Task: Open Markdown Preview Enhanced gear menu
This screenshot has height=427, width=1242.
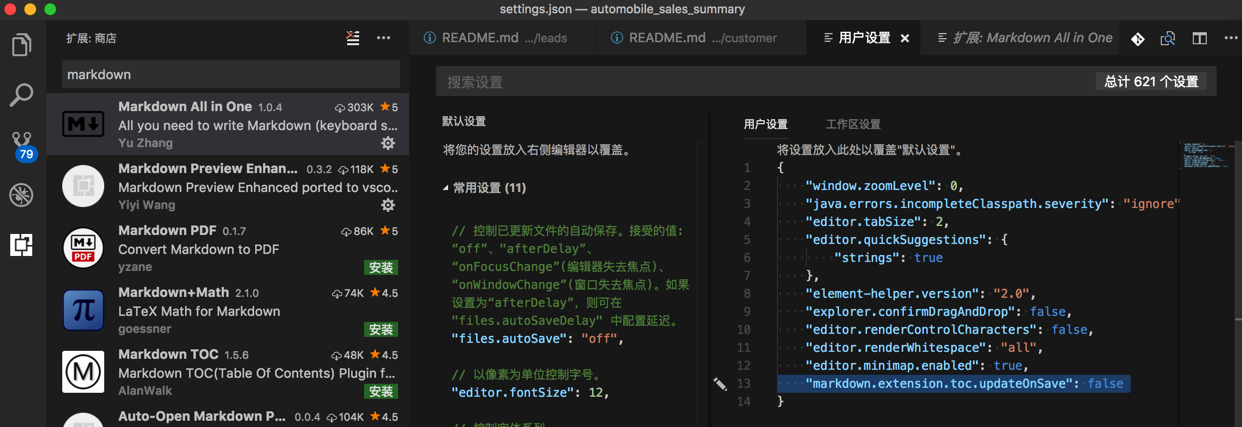Action: (x=388, y=205)
